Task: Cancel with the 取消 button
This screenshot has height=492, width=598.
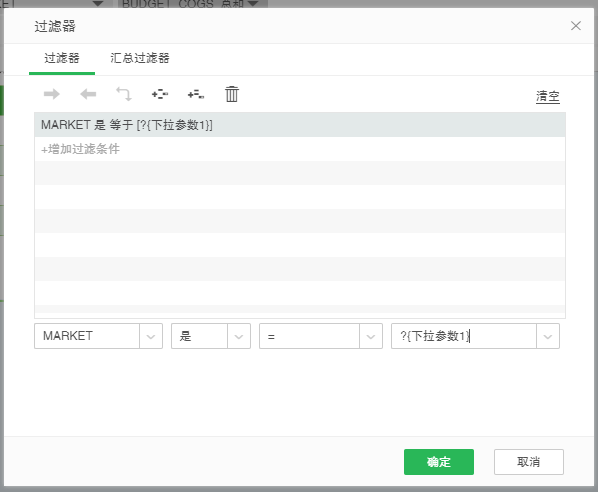Action: [529, 462]
